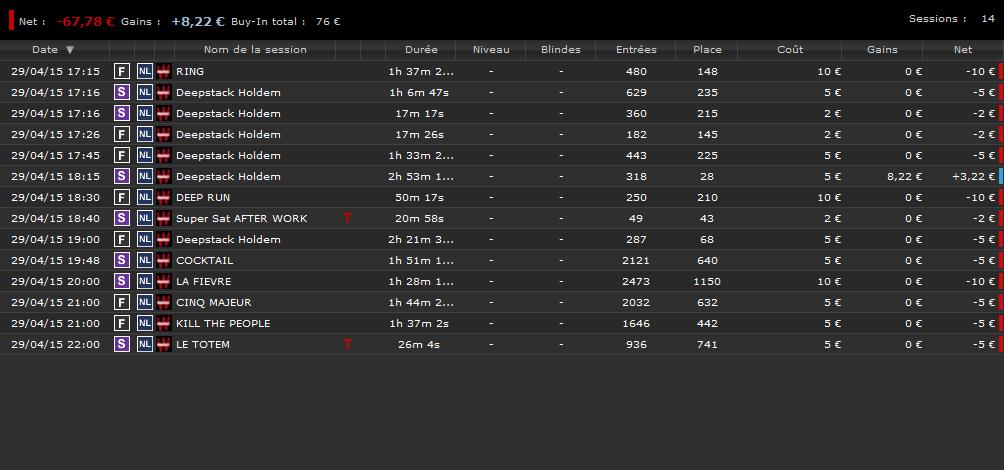The width and height of the screenshot is (1004, 470).
Task: Click the 1150 place cell
Action: (x=707, y=281)
